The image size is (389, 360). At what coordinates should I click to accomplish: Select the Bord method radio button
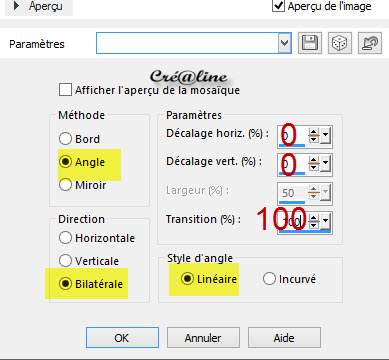65,139
